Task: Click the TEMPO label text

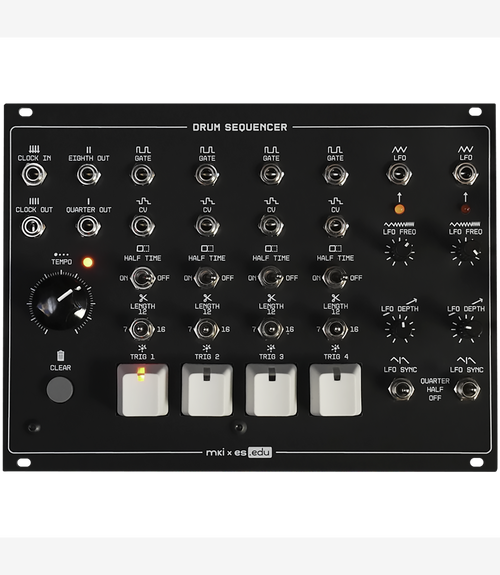Action: pyautogui.click(x=62, y=262)
